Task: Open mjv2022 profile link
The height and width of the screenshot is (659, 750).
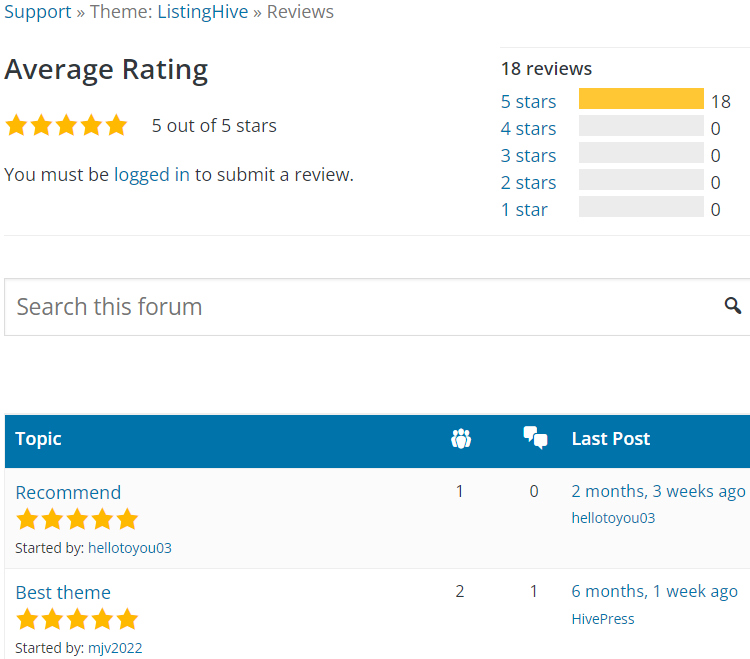Action: pyautogui.click(x=115, y=648)
